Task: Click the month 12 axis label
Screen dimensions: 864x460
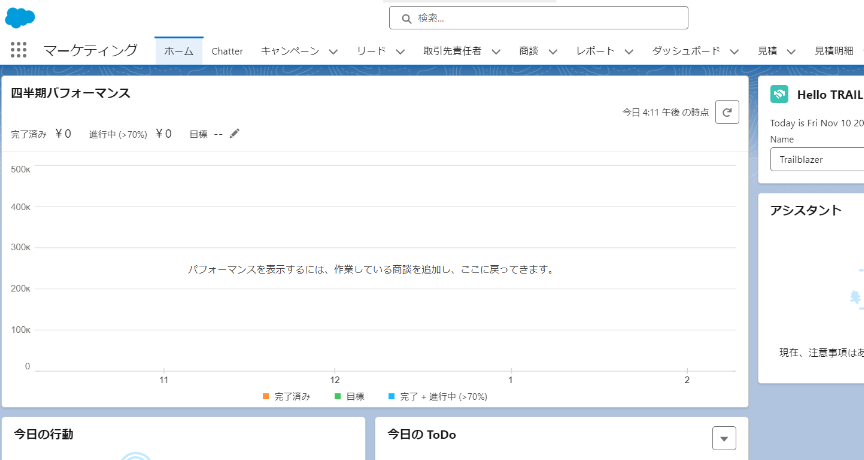Action: point(335,380)
